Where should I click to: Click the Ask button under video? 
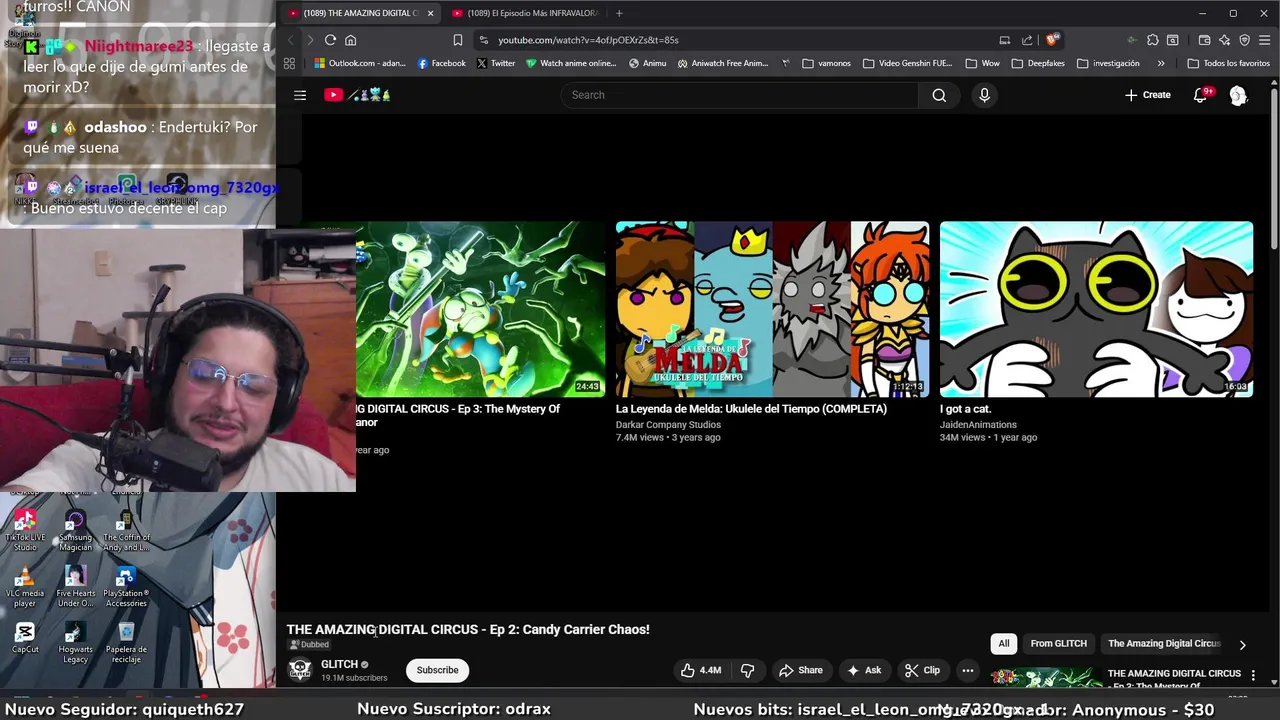[864, 670]
